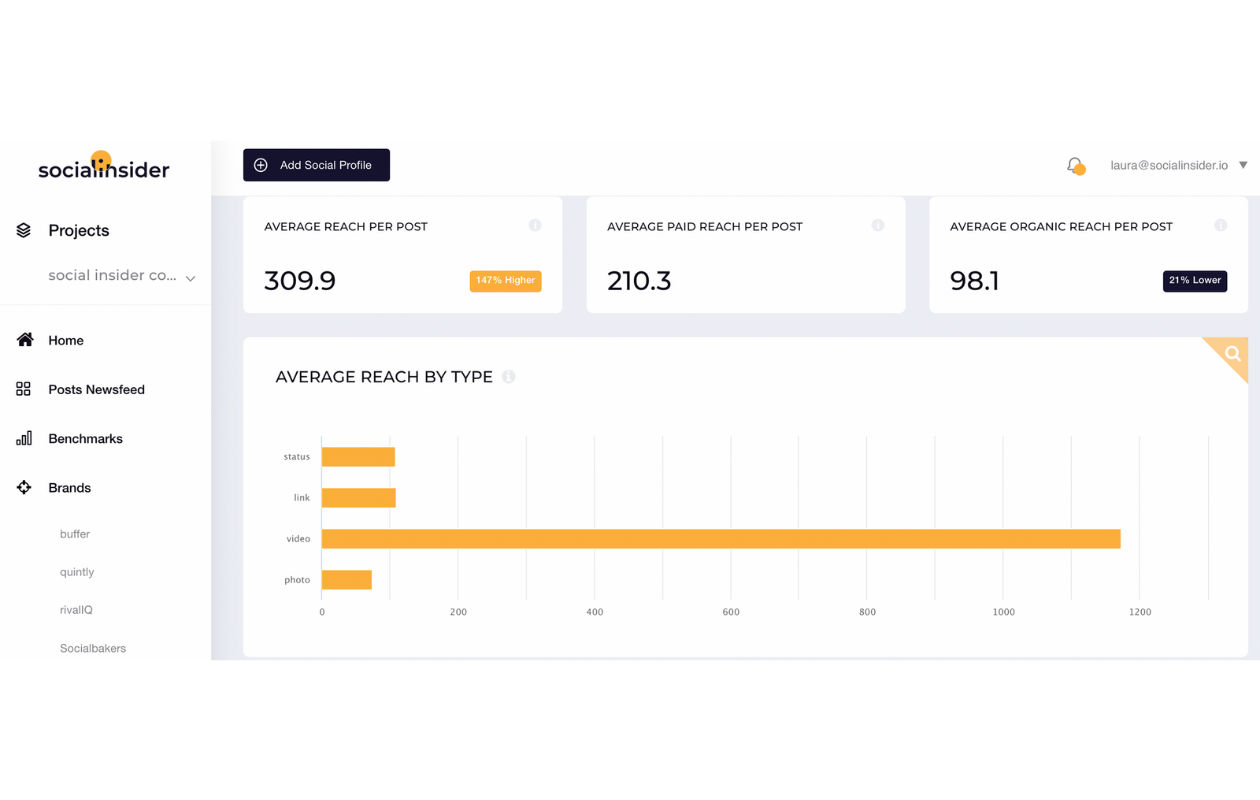Click the link bar in chart

pyautogui.click(x=359, y=498)
